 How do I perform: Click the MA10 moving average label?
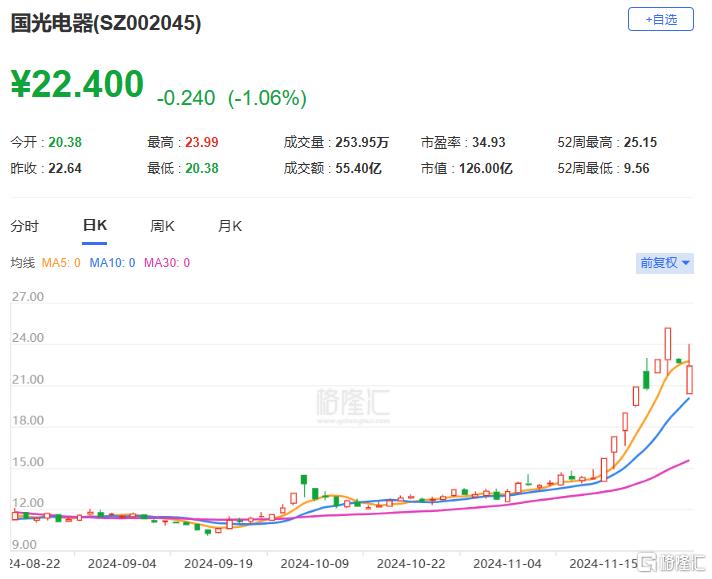pos(112,262)
